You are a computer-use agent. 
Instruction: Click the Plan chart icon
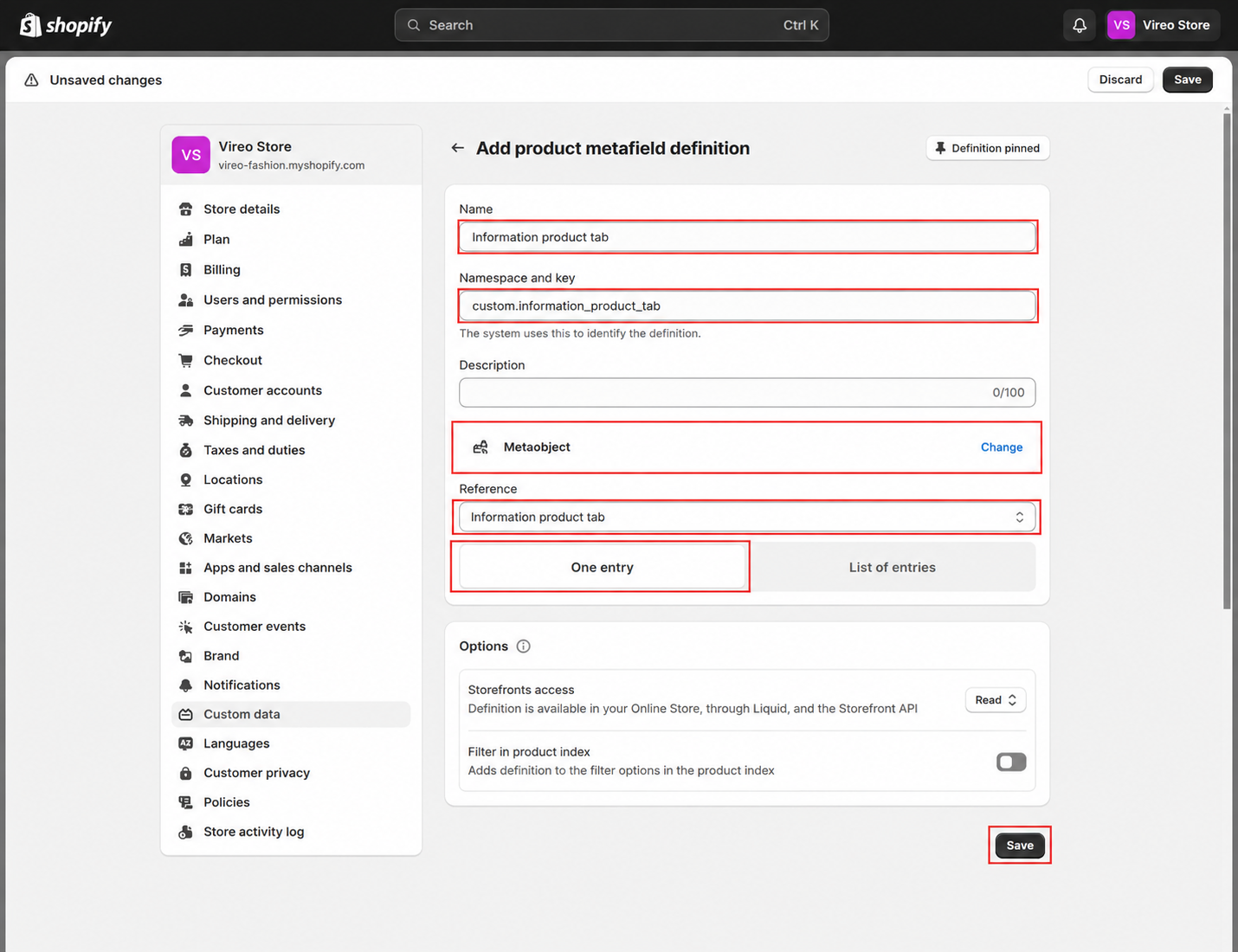pos(185,240)
